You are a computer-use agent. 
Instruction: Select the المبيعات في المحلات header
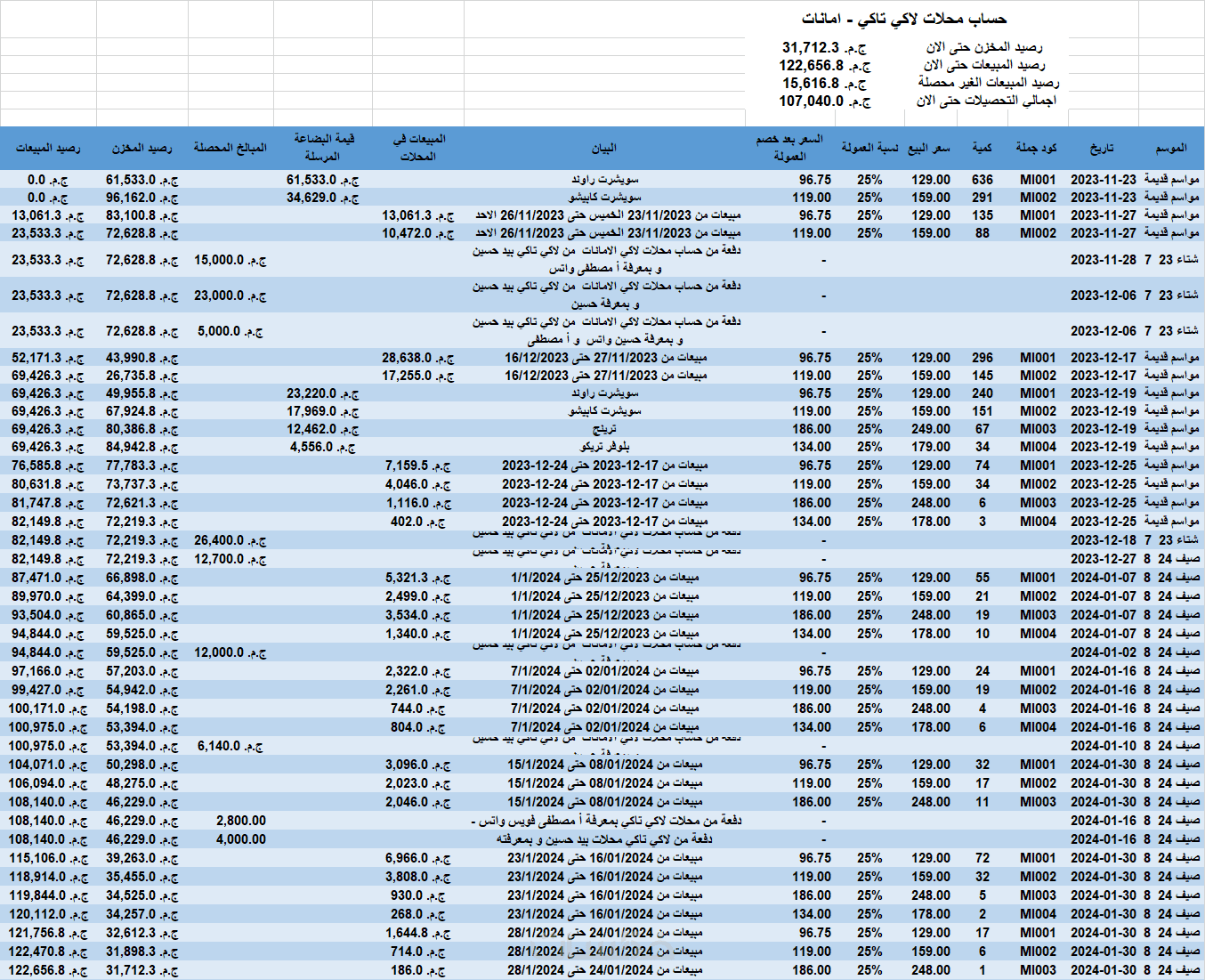[418, 148]
